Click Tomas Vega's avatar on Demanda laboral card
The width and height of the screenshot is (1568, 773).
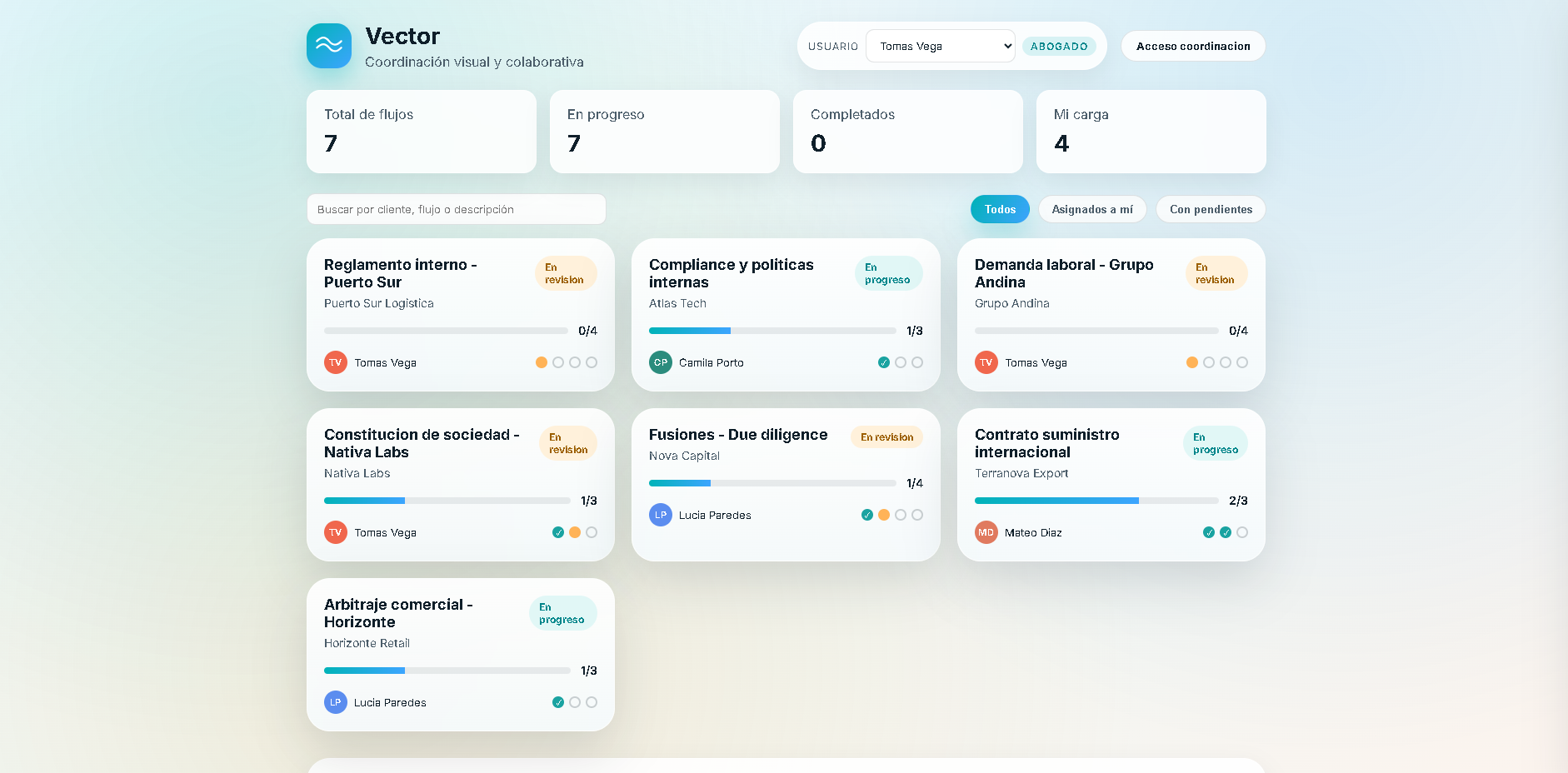click(986, 362)
